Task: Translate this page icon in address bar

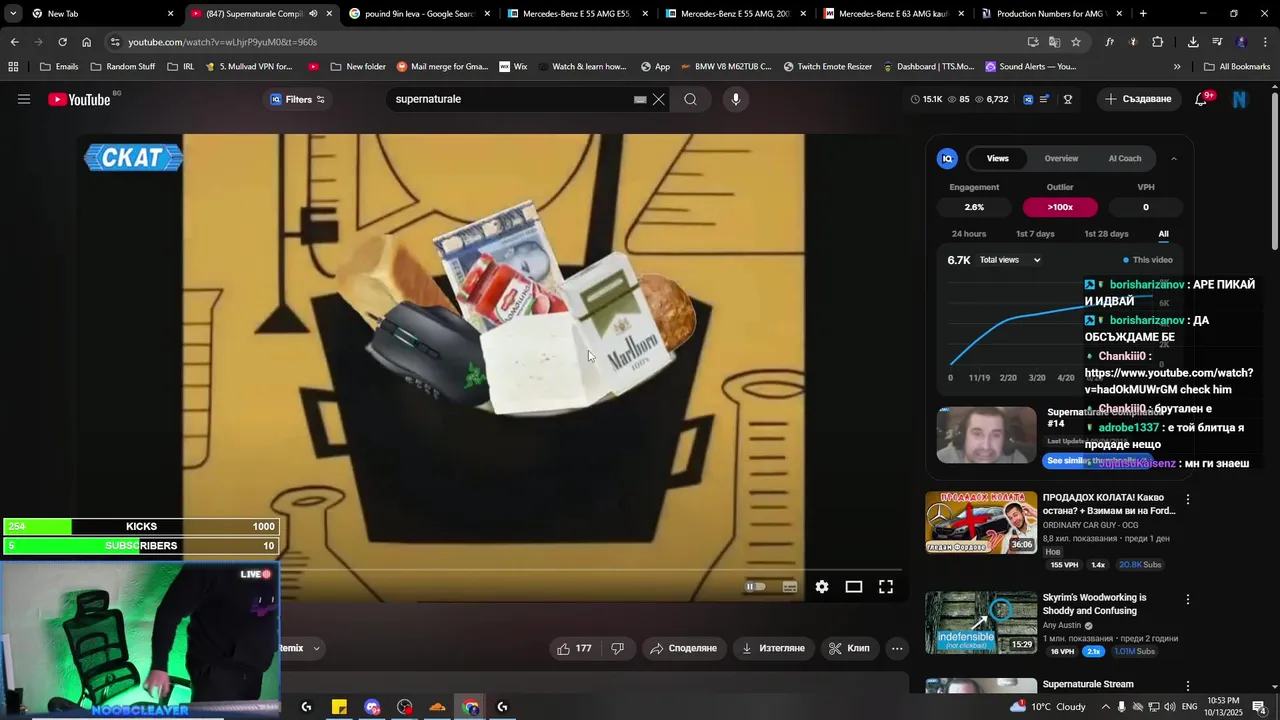Action: coord(1054,42)
